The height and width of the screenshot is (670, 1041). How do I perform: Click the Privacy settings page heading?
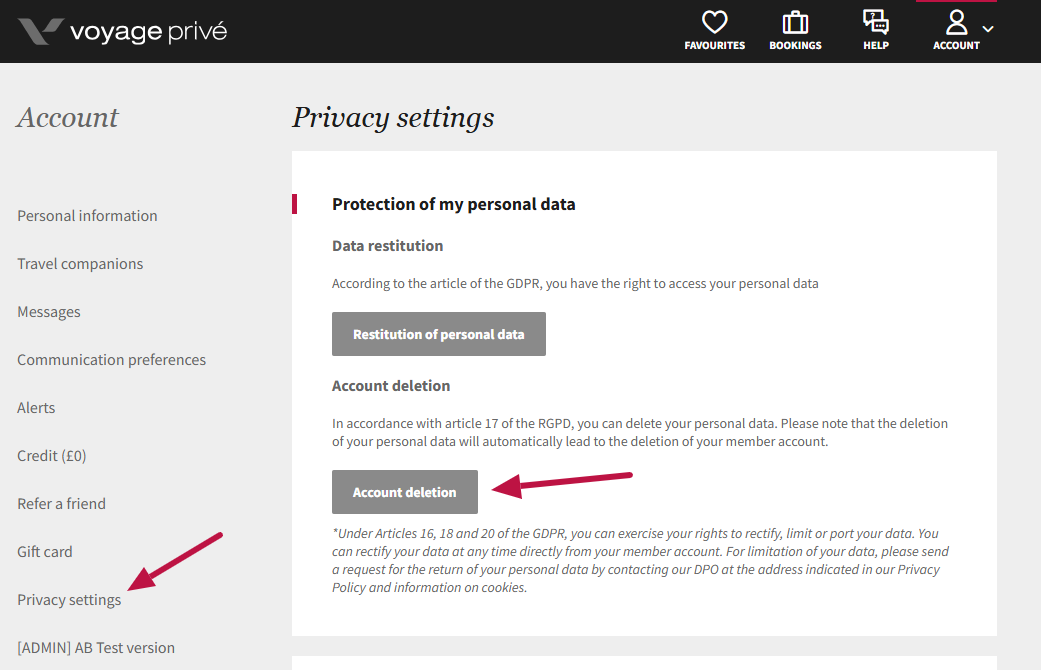tap(393, 118)
